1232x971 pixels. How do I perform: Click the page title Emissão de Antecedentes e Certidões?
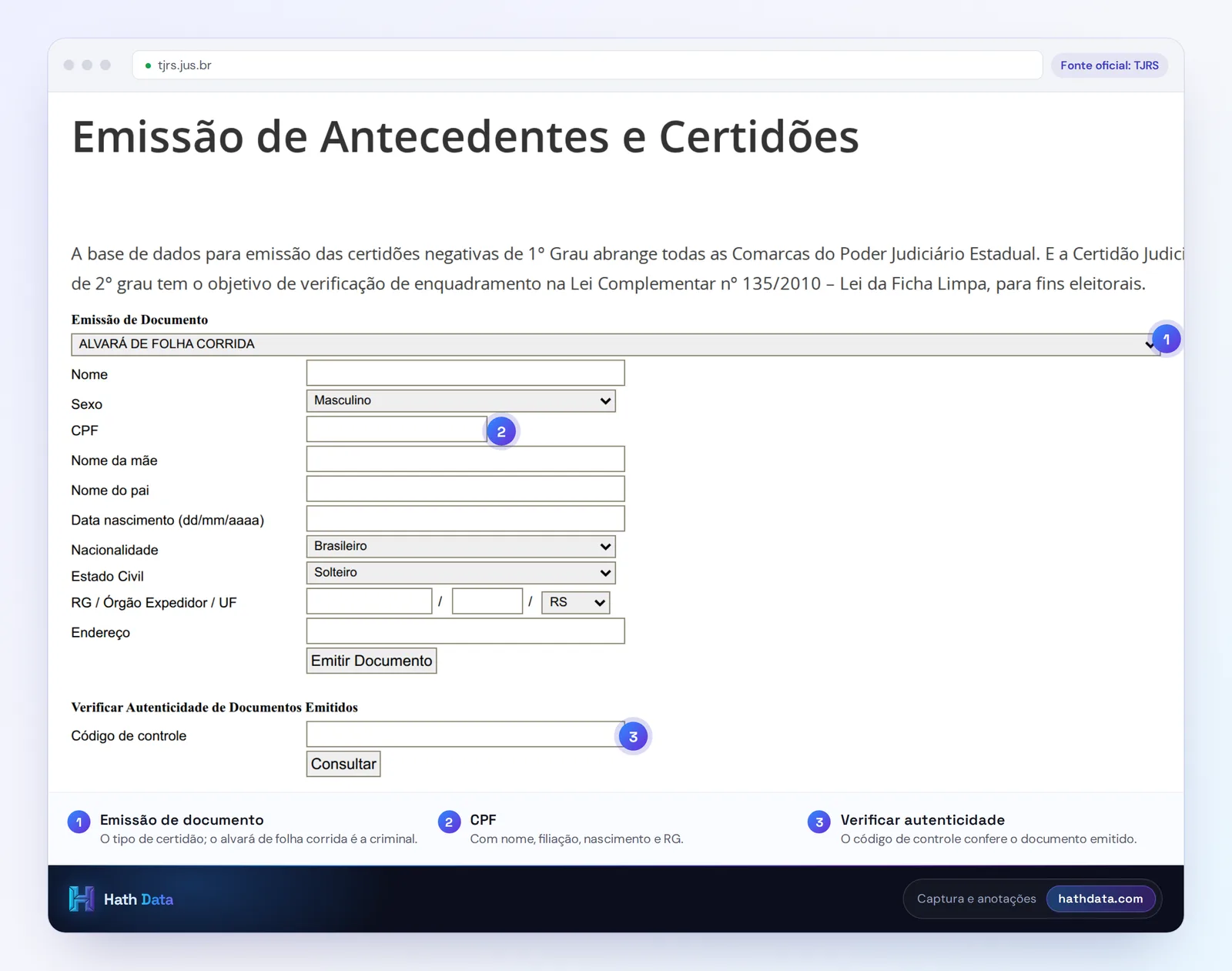click(x=465, y=137)
